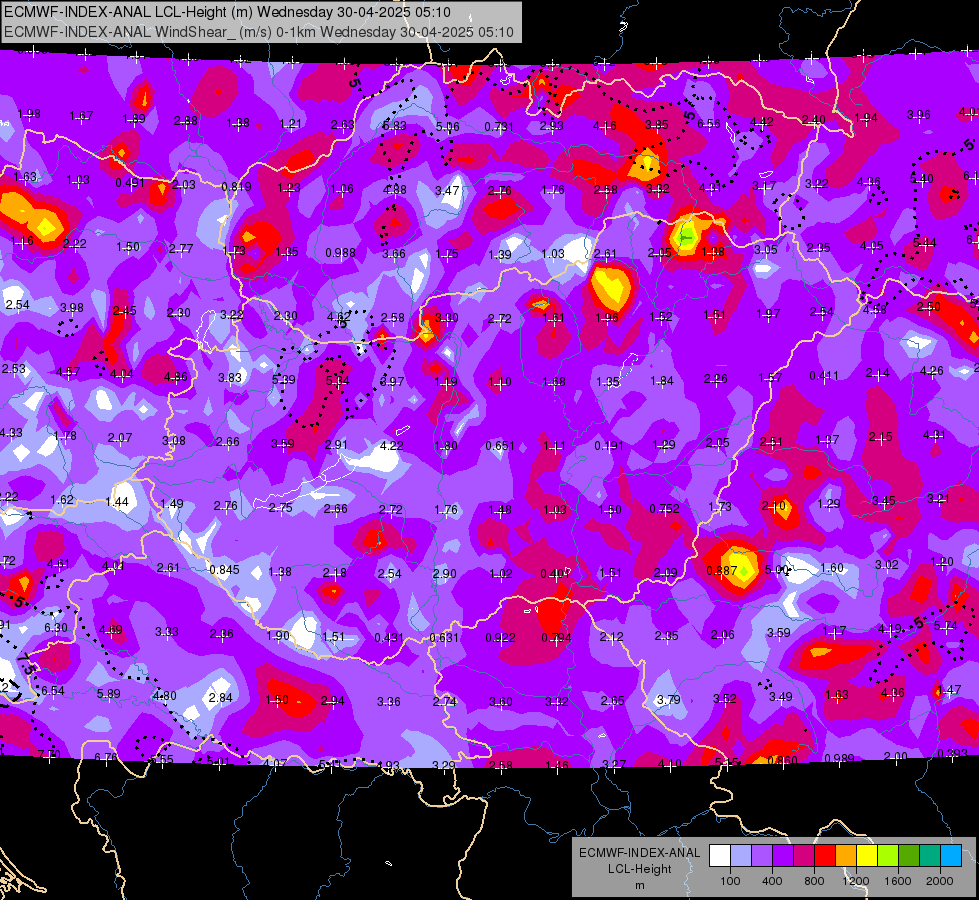Click the sky blue legend swatch
The image size is (979, 900).
click(951, 855)
